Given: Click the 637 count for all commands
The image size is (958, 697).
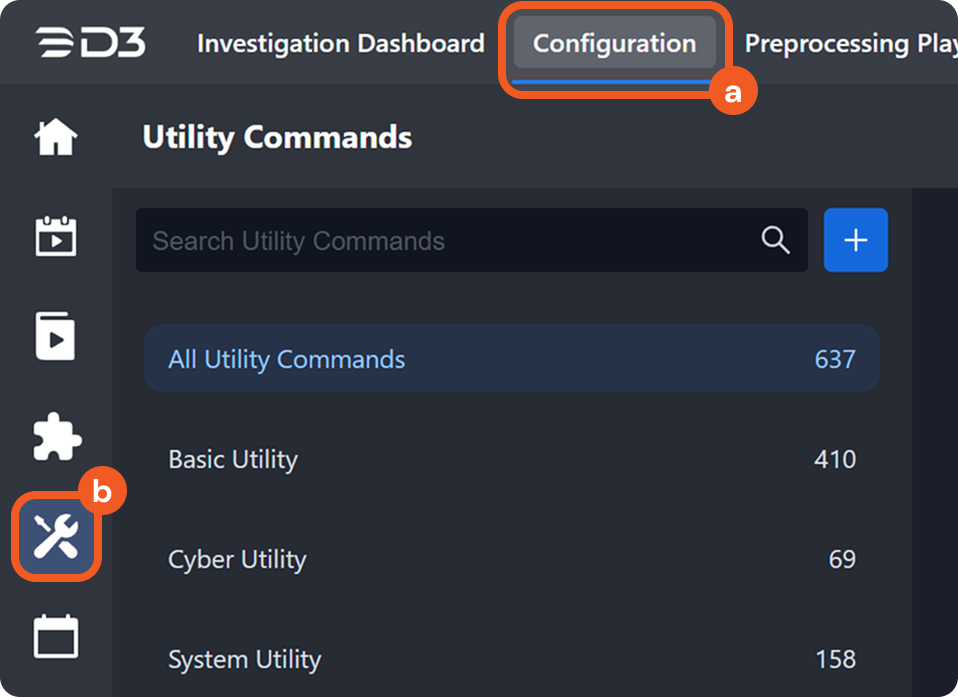Looking at the screenshot, I should [834, 359].
